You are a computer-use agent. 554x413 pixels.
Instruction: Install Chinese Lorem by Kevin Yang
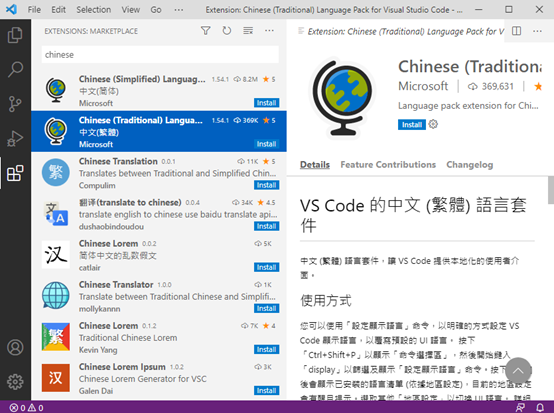[x=266, y=349]
